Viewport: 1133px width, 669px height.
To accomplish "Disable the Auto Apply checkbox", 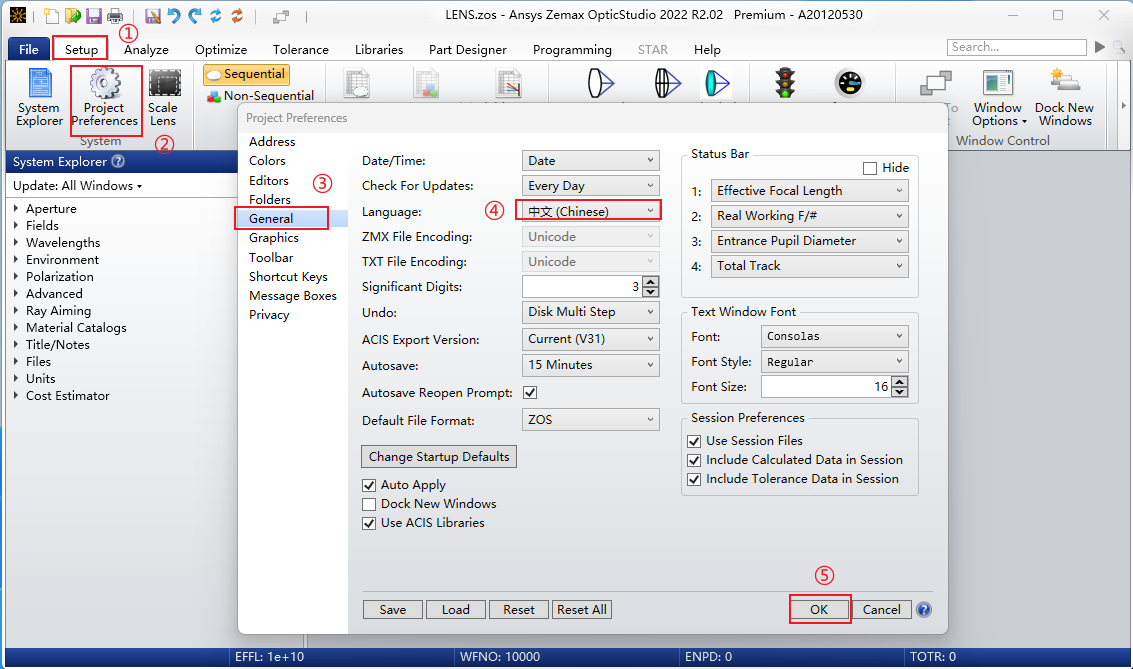I will click(x=369, y=485).
